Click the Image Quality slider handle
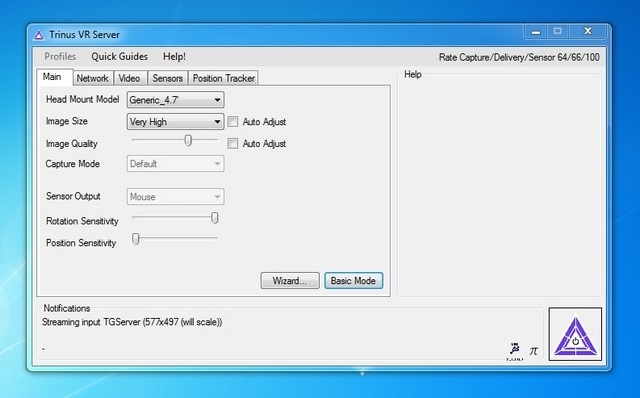This screenshot has width=640, height=398. click(188, 140)
